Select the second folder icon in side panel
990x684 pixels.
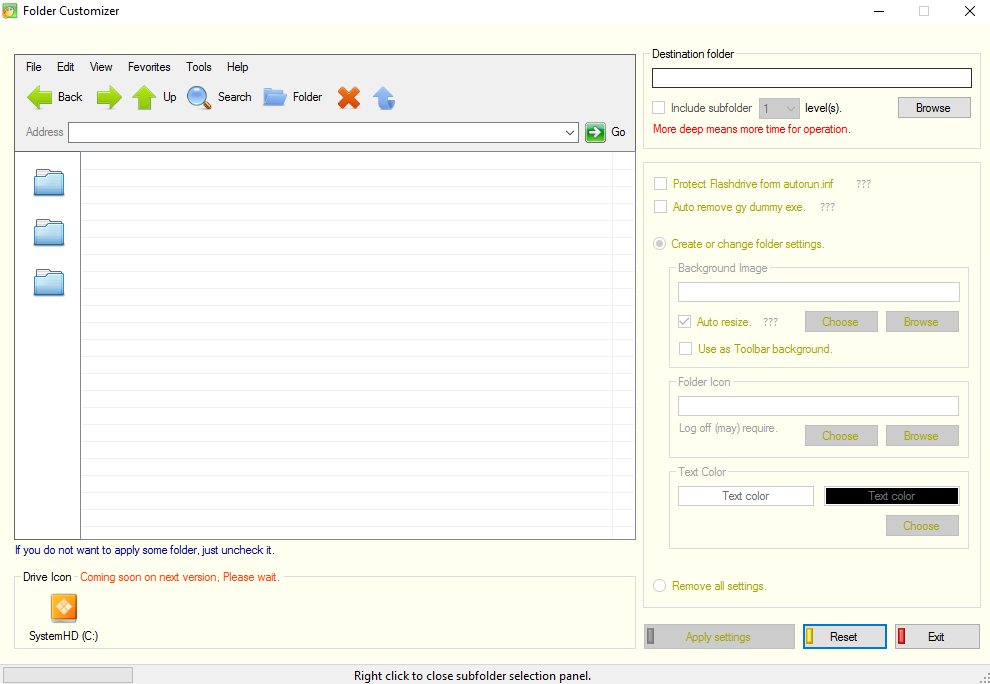(x=49, y=232)
